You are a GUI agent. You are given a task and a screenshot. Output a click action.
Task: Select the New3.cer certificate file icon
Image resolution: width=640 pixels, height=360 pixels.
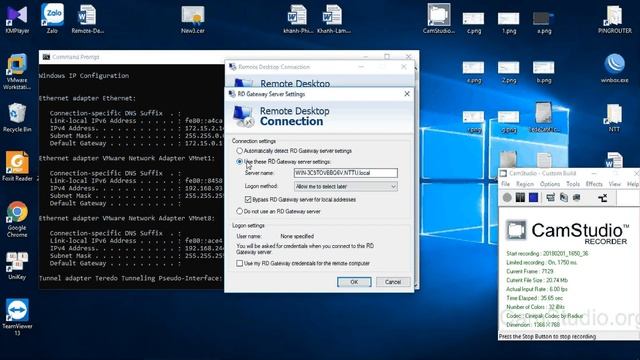click(x=193, y=18)
